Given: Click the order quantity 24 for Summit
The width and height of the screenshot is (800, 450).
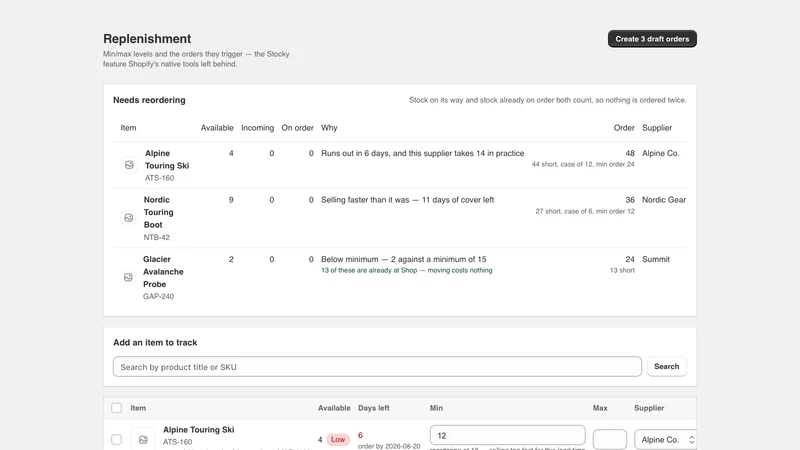Looking at the screenshot, I should tap(630, 259).
